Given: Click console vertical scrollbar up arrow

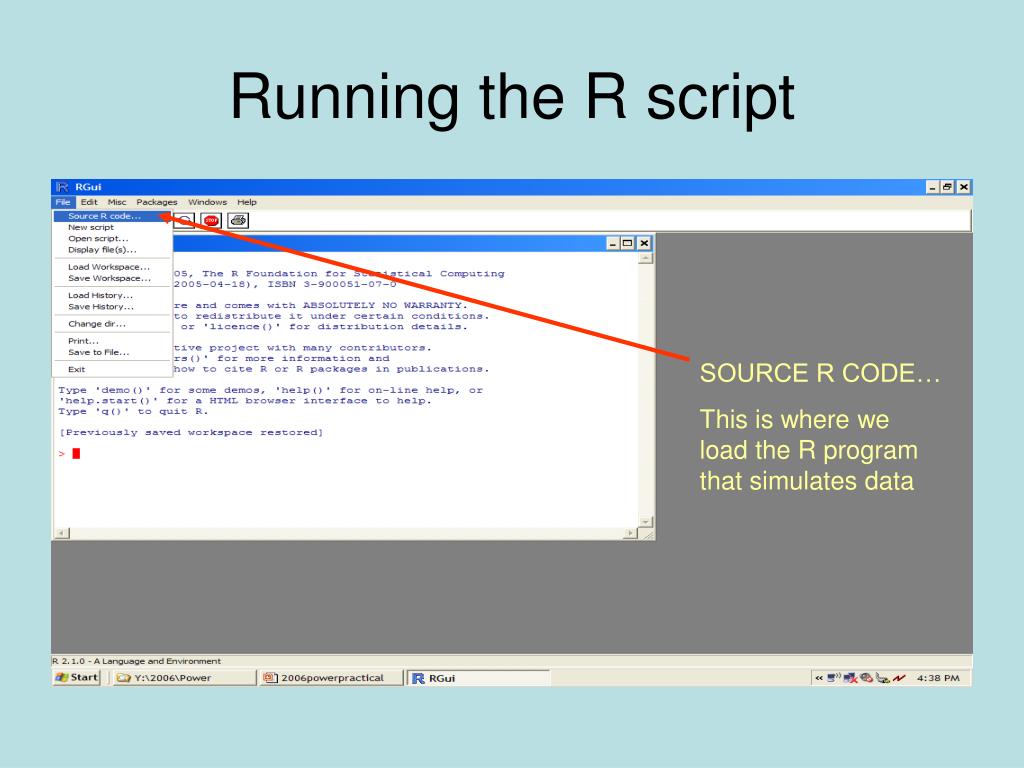Looking at the screenshot, I should coord(645,259).
